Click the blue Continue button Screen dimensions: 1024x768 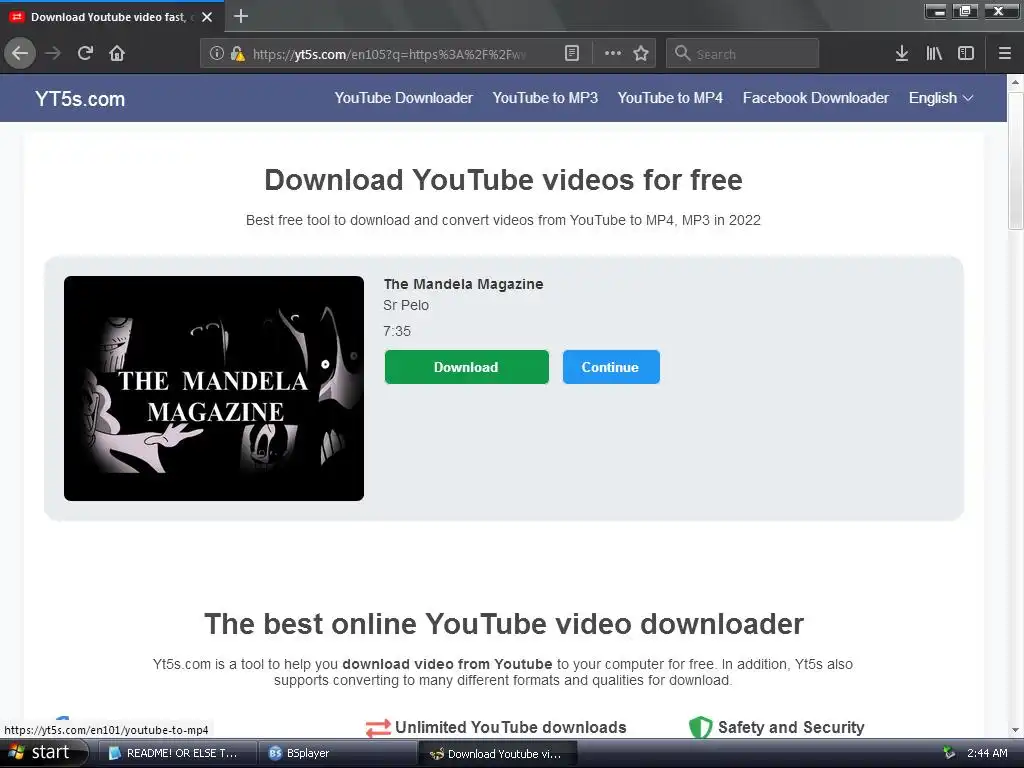tap(611, 367)
